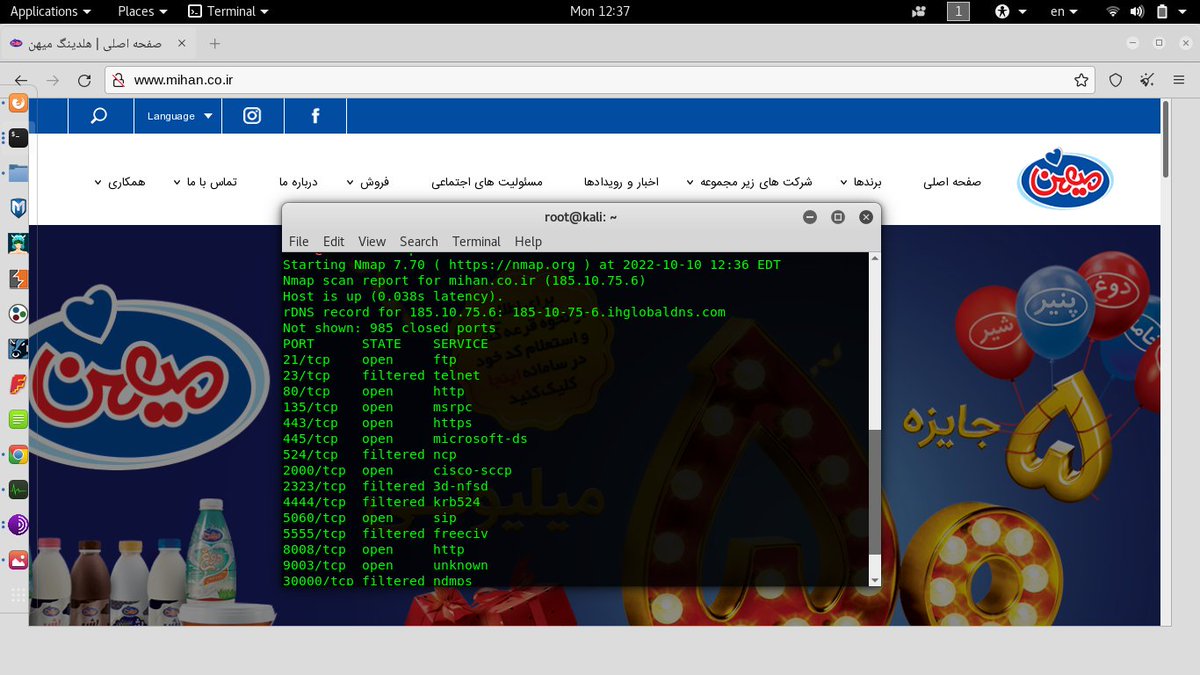Screen dimensions: 1200x675
Task: Expand the برندها menu
Action: (x=862, y=182)
